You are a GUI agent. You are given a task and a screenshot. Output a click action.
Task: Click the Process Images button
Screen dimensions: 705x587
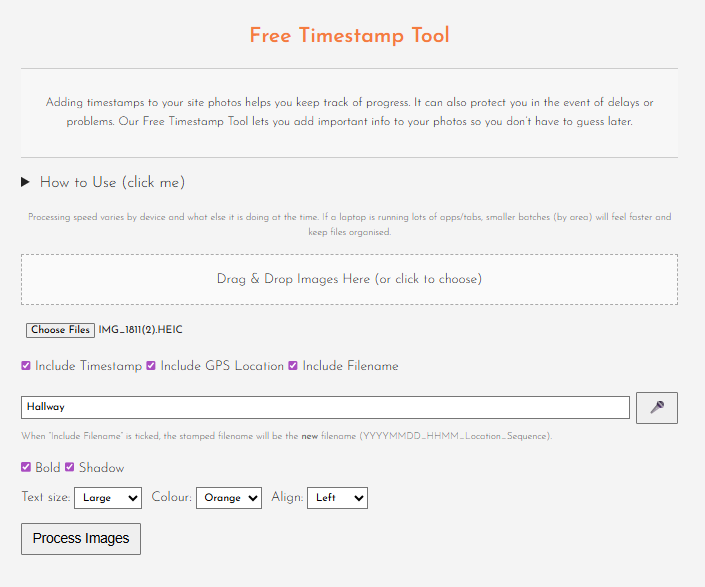pos(81,538)
